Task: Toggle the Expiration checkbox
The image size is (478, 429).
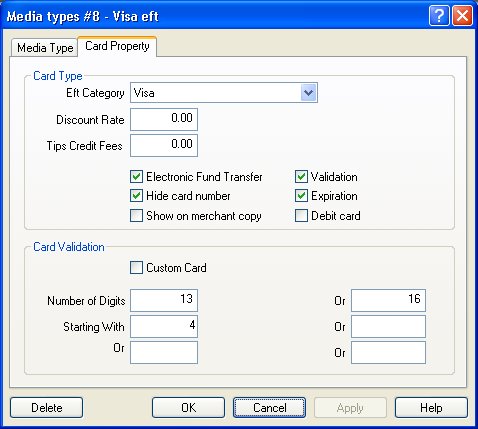Action: 301,196
